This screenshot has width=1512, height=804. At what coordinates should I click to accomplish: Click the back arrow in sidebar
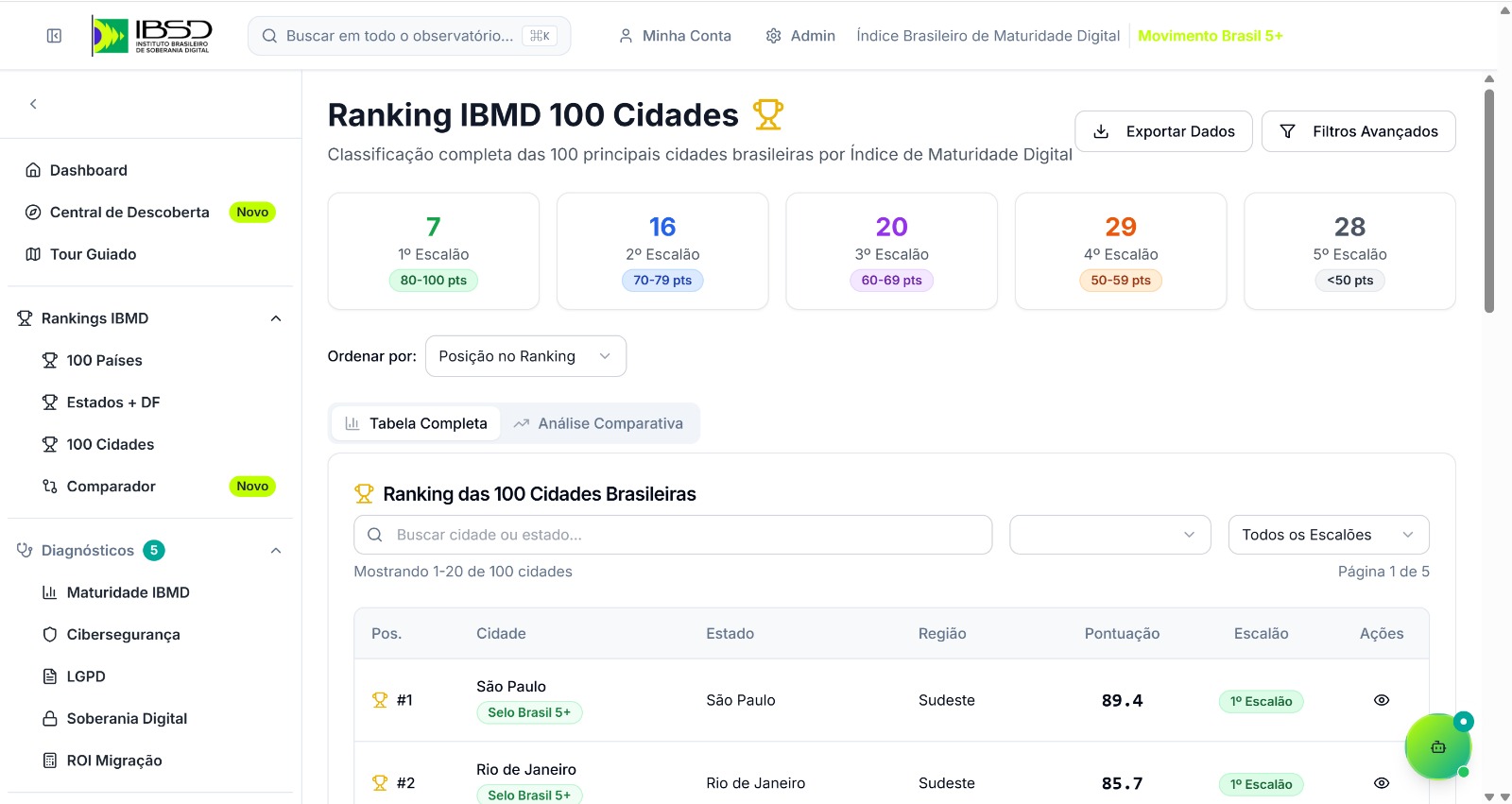point(33,104)
